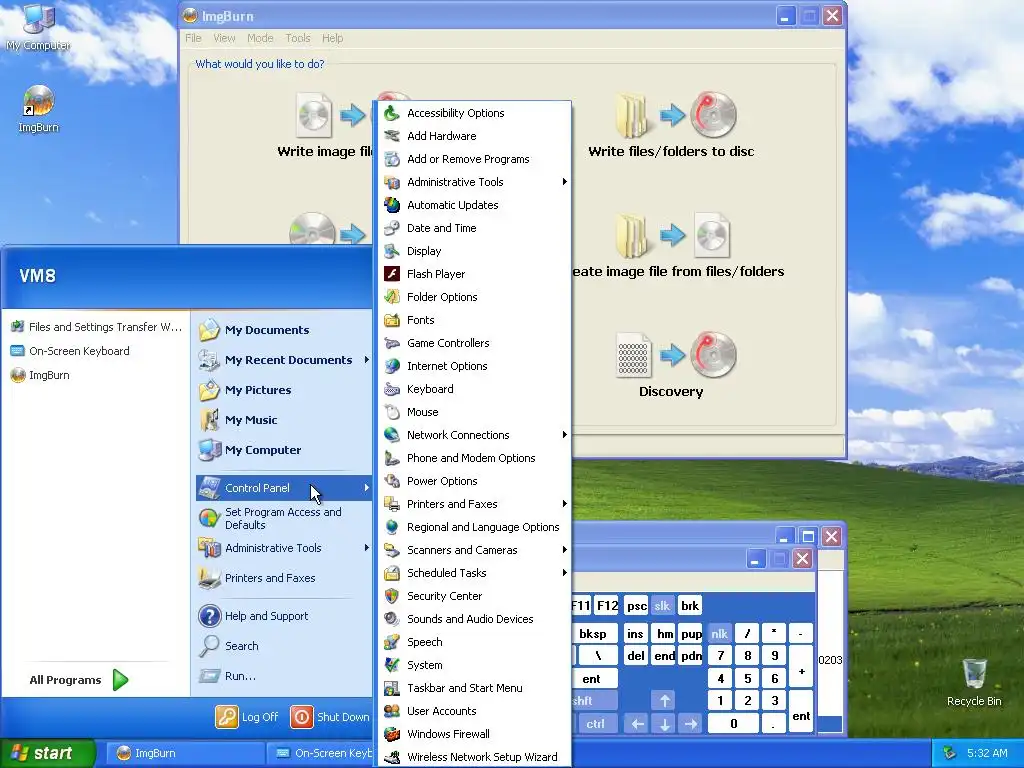Click the psc key on On-Screen Keyboard
The width and height of the screenshot is (1024, 768).
click(636, 606)
